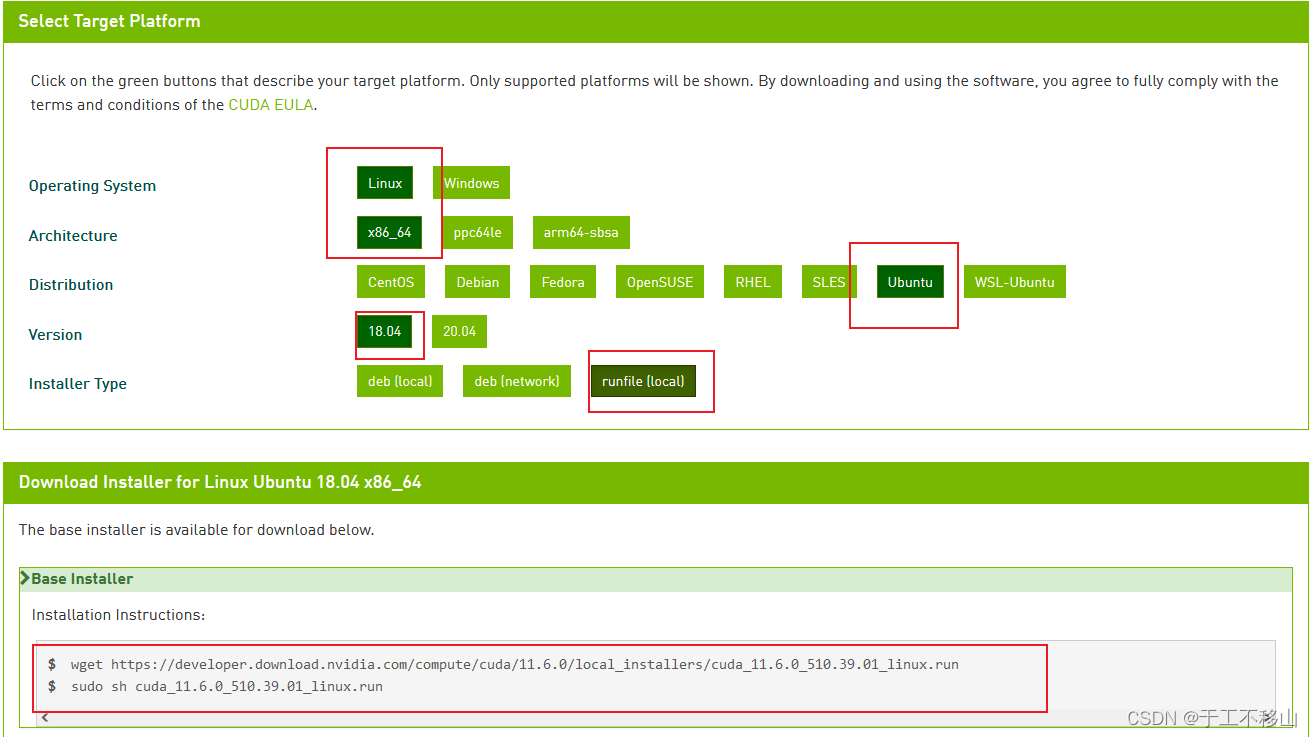This screenshot has height=737, width=1312.
Task: Choose arm64-sbsa architecture
Action: coord(581,232)
